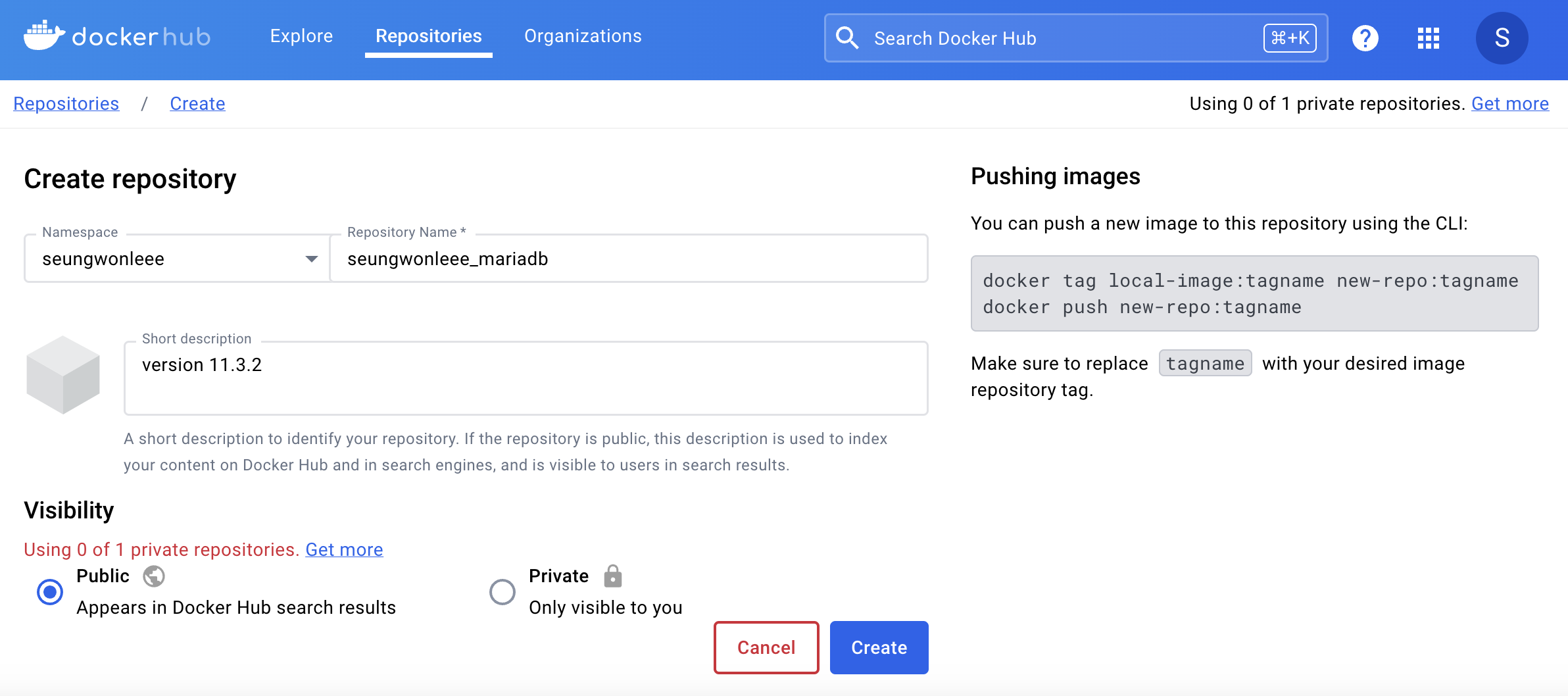Select the Private visibility radio button
This screenshot has height=696, width=1568.
pos(502,592)
